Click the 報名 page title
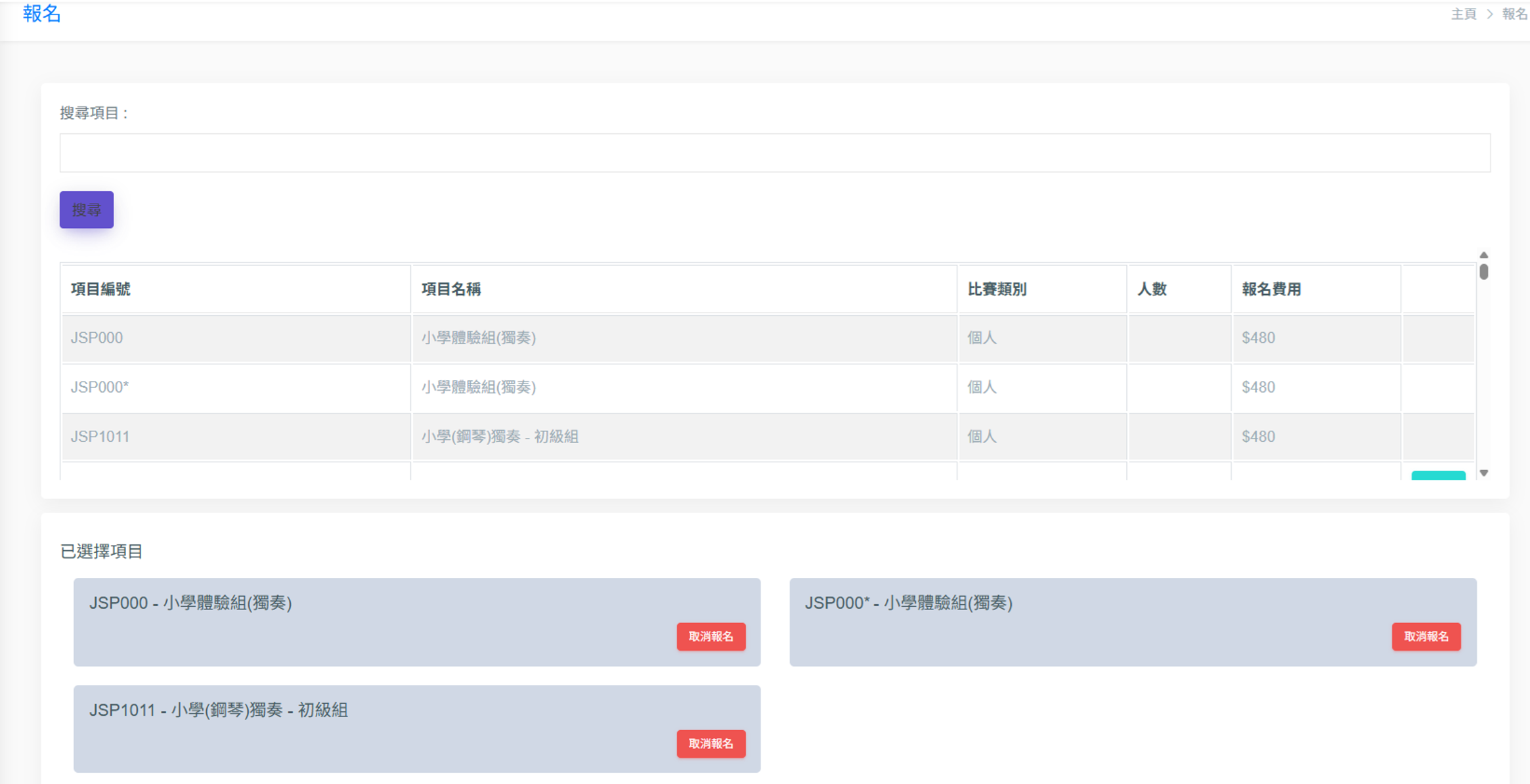The width and height of the screenshot is (1530, 784). (41, 13)
